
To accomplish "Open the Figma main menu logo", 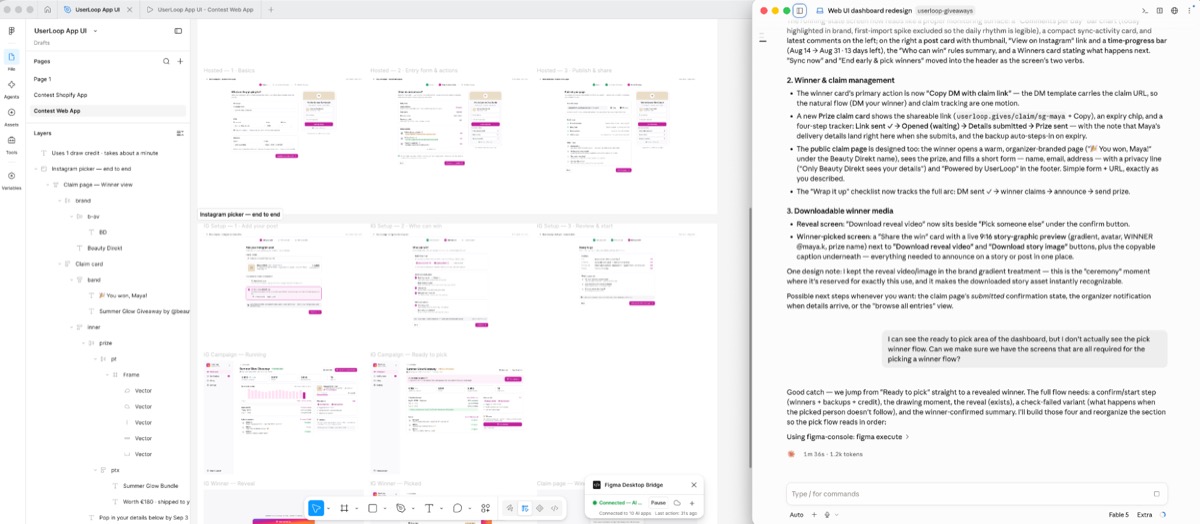I will pyautogui.click(x=11, y=31).
